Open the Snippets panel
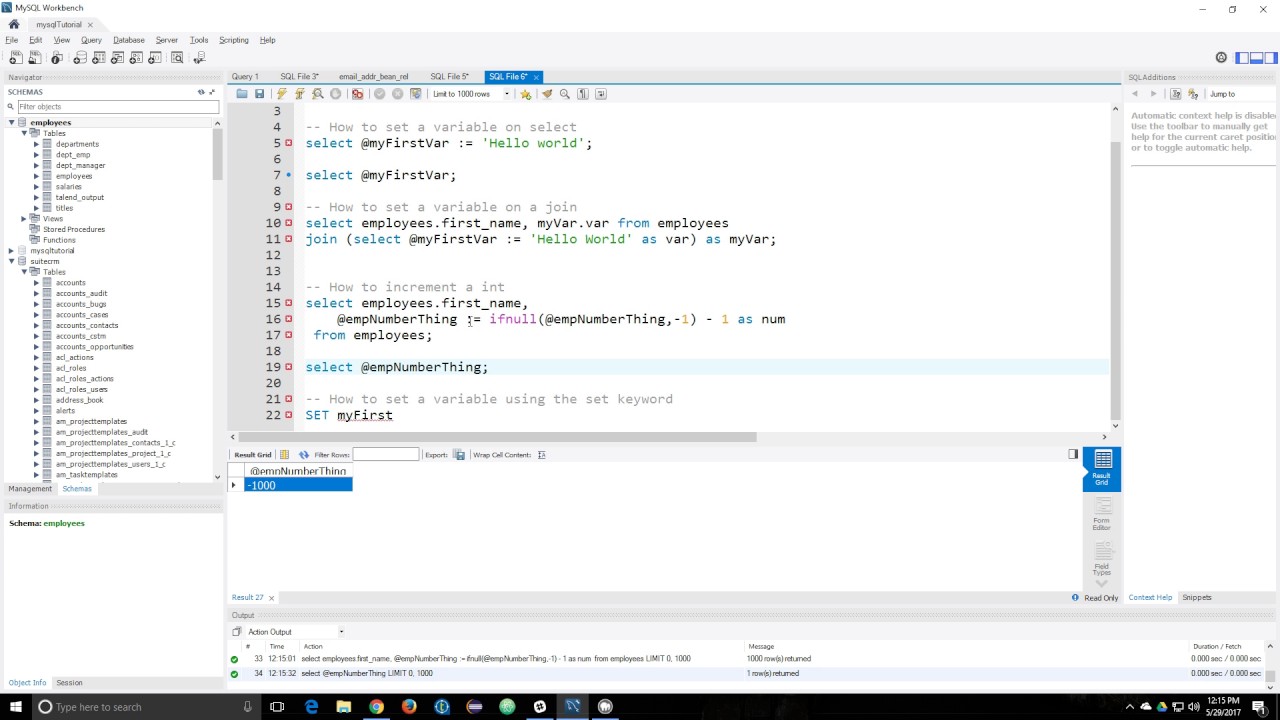Image resolution: width=1280 pixels, height=720 pixels. coord(1196,597)
